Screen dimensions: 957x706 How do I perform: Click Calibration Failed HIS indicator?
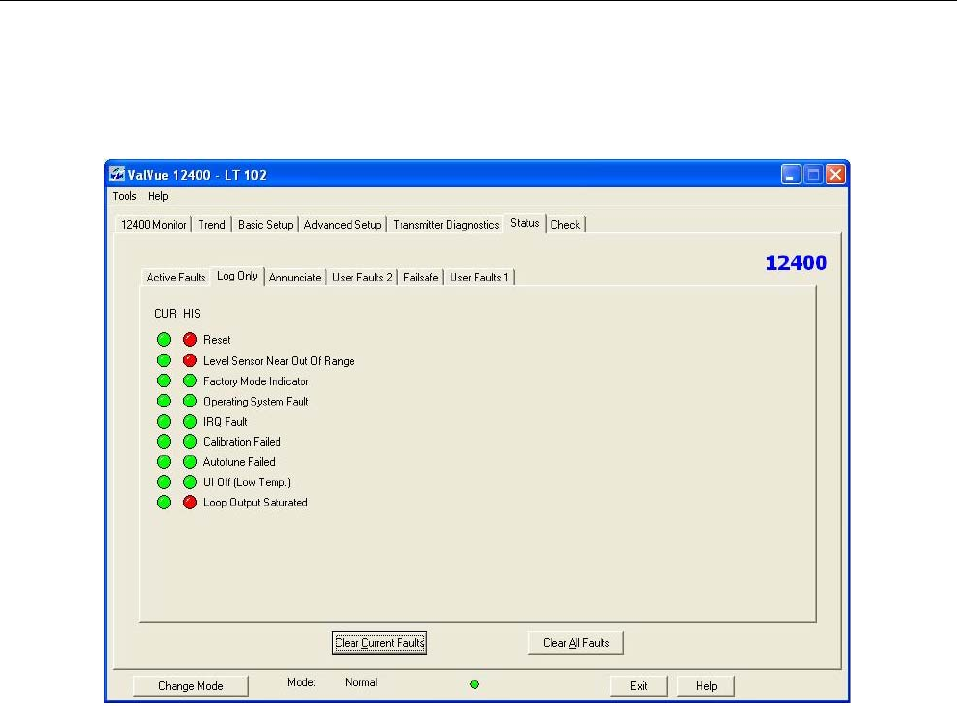(x=190, y=441)
